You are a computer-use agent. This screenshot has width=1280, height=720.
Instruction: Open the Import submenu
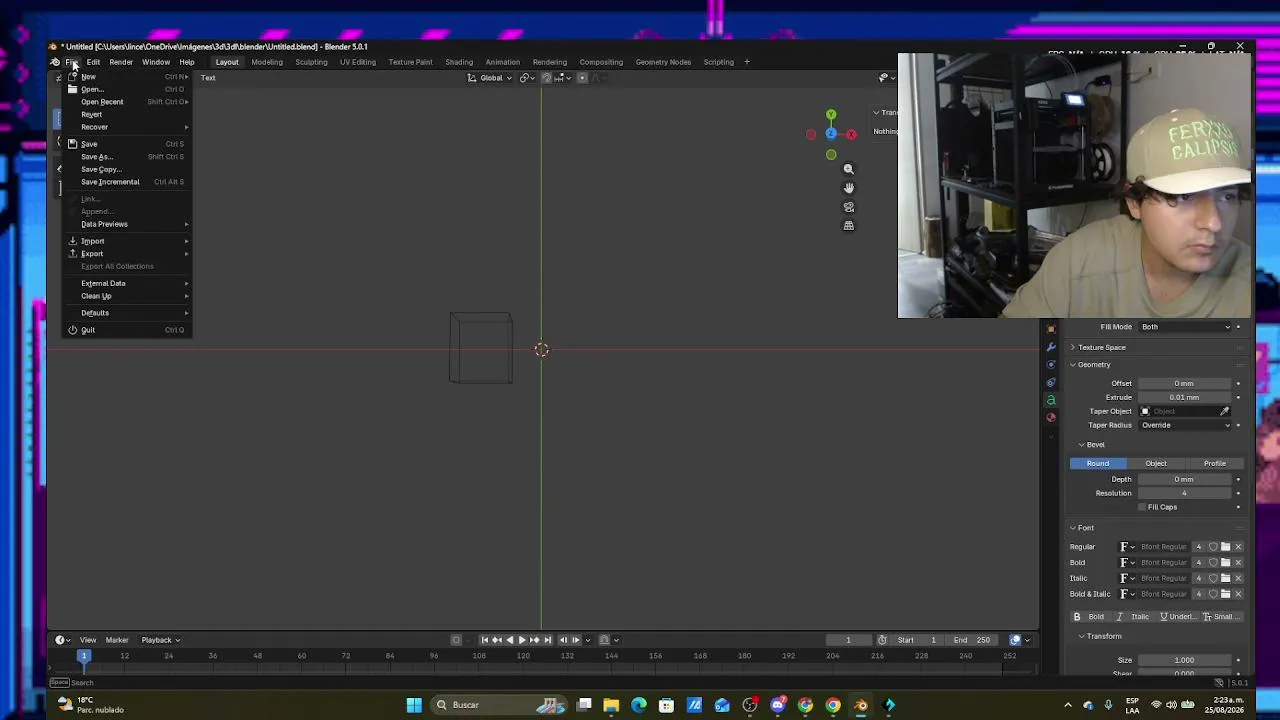point(126,241)
